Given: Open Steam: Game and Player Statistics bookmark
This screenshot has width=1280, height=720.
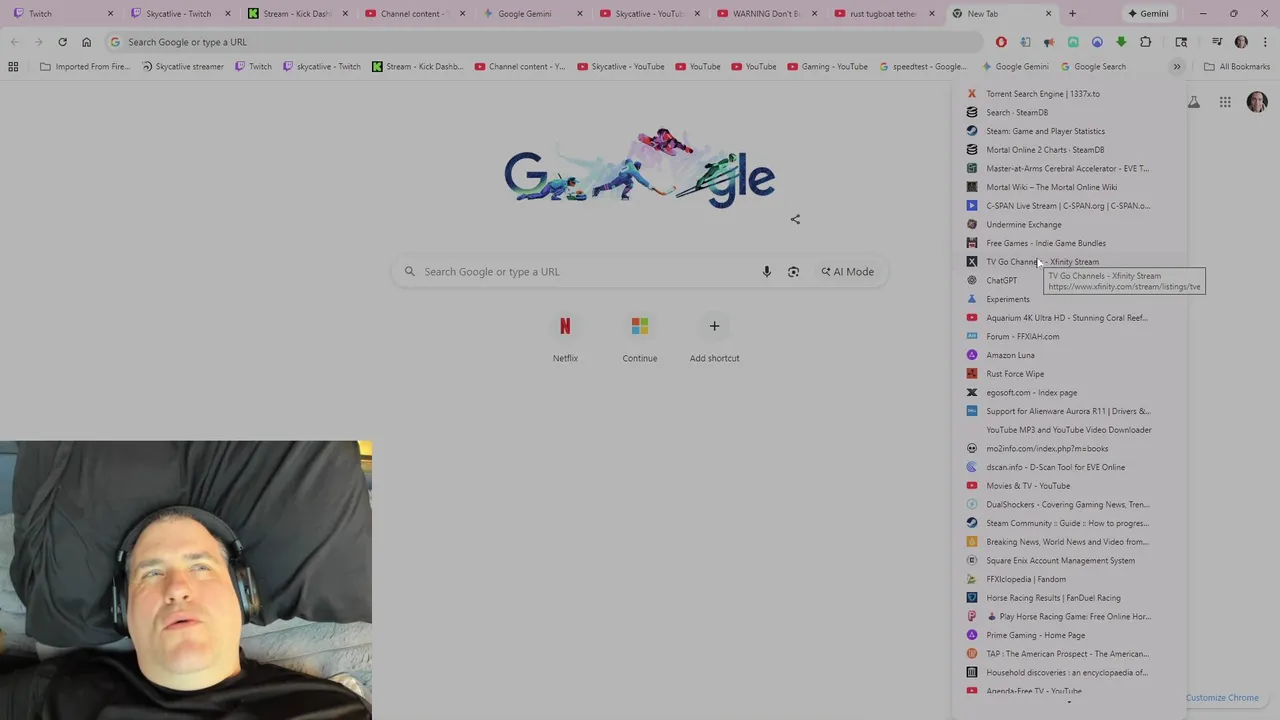Looking at the screenshot, I should click(1069, 131).
